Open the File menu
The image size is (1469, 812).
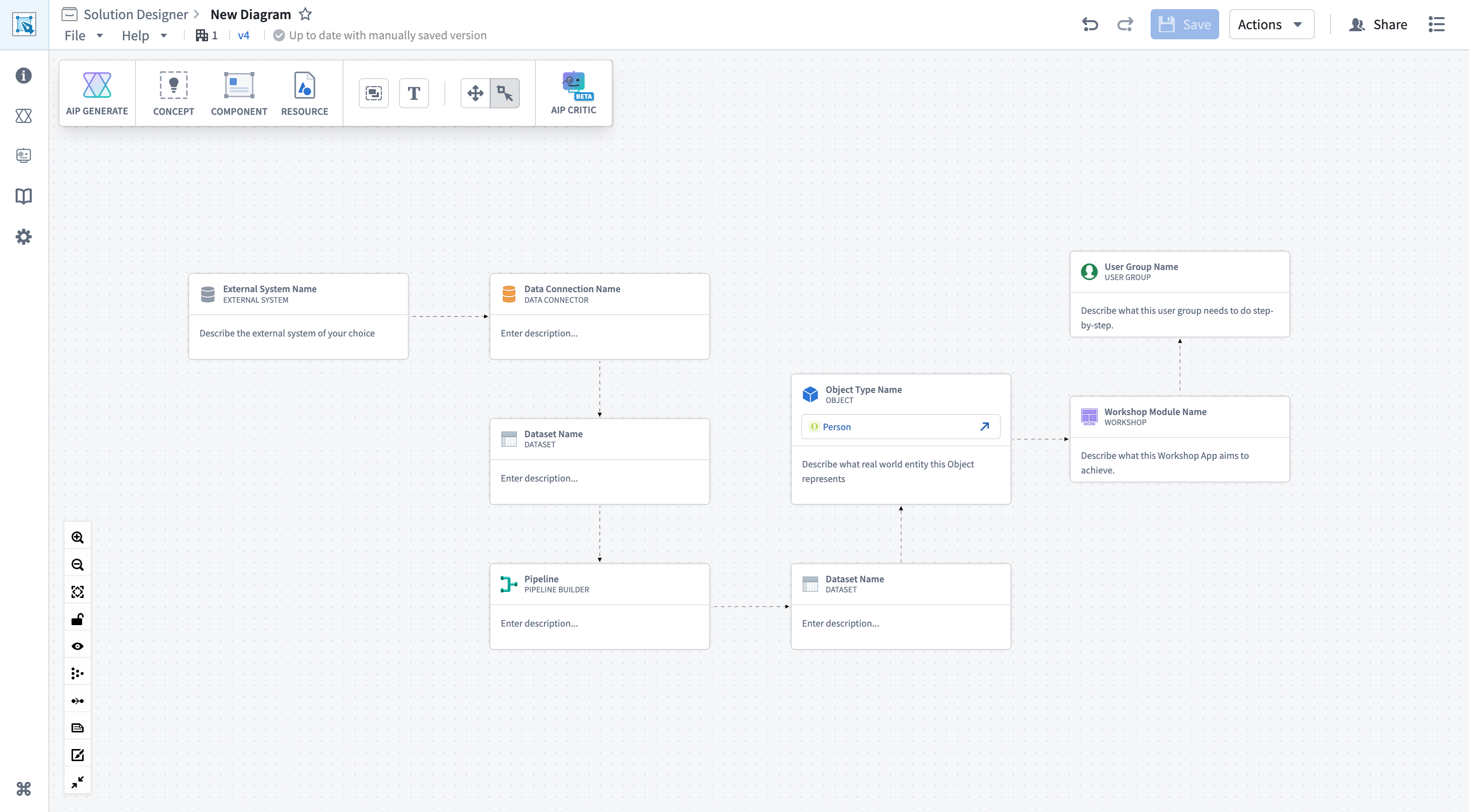83,35
